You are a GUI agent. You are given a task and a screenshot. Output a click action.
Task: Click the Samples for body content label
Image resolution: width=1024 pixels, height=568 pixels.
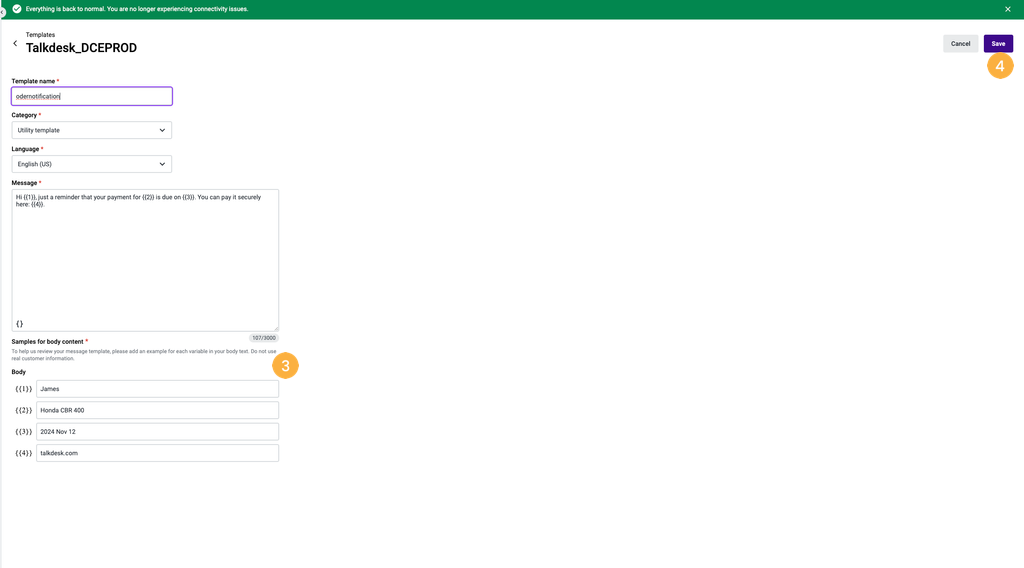click(x=47, y=341)
